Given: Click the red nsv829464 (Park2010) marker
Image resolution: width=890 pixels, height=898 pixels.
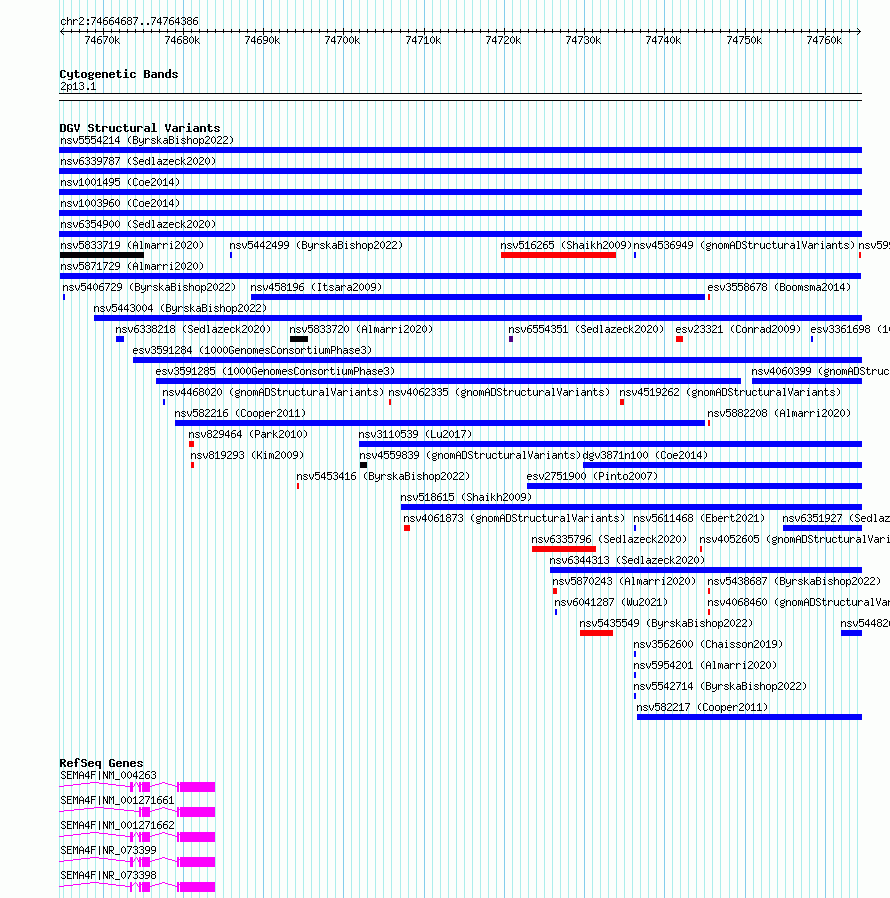Looking at the screenshot, I should point(191,444).
